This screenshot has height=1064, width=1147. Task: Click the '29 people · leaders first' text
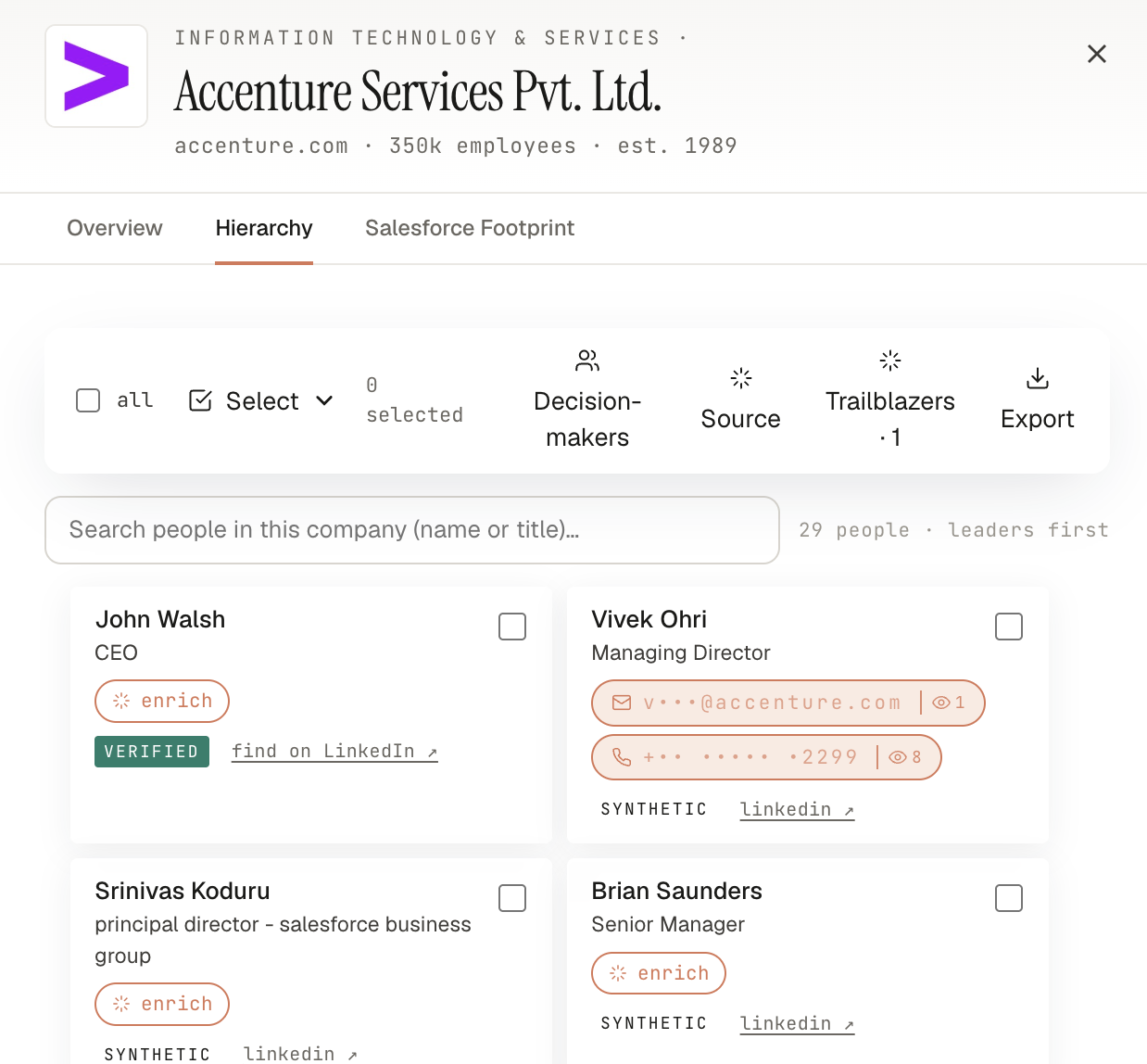953,530
